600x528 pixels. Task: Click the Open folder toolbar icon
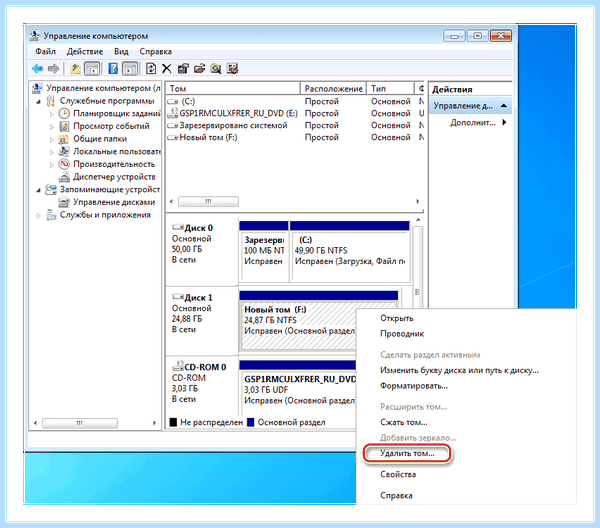tap(199, 69)
